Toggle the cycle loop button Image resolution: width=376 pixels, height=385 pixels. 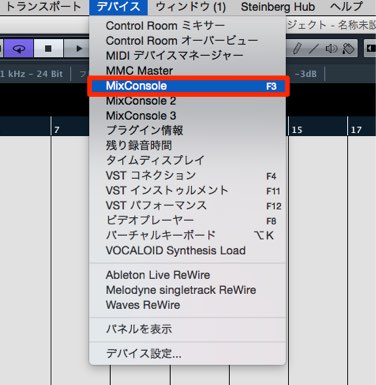point(19,49)
